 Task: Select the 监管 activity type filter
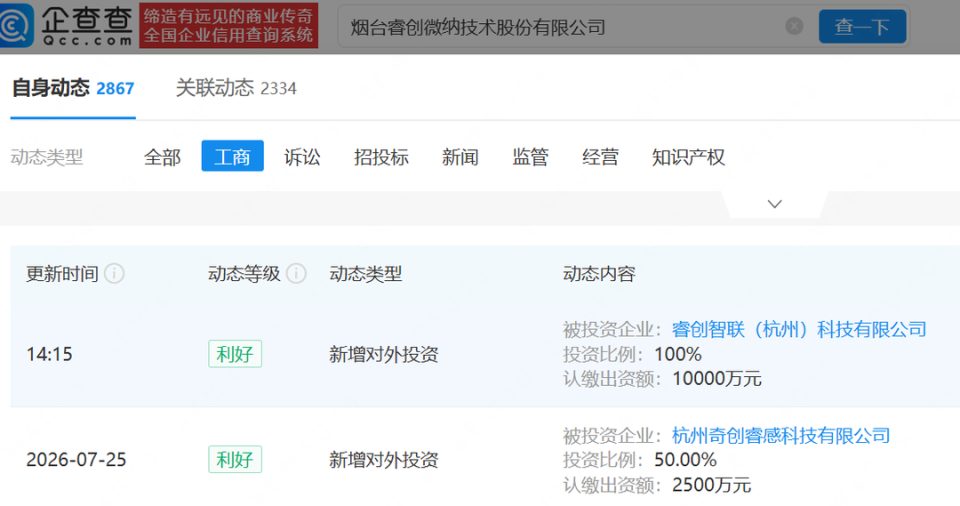[x=530, y=157]
